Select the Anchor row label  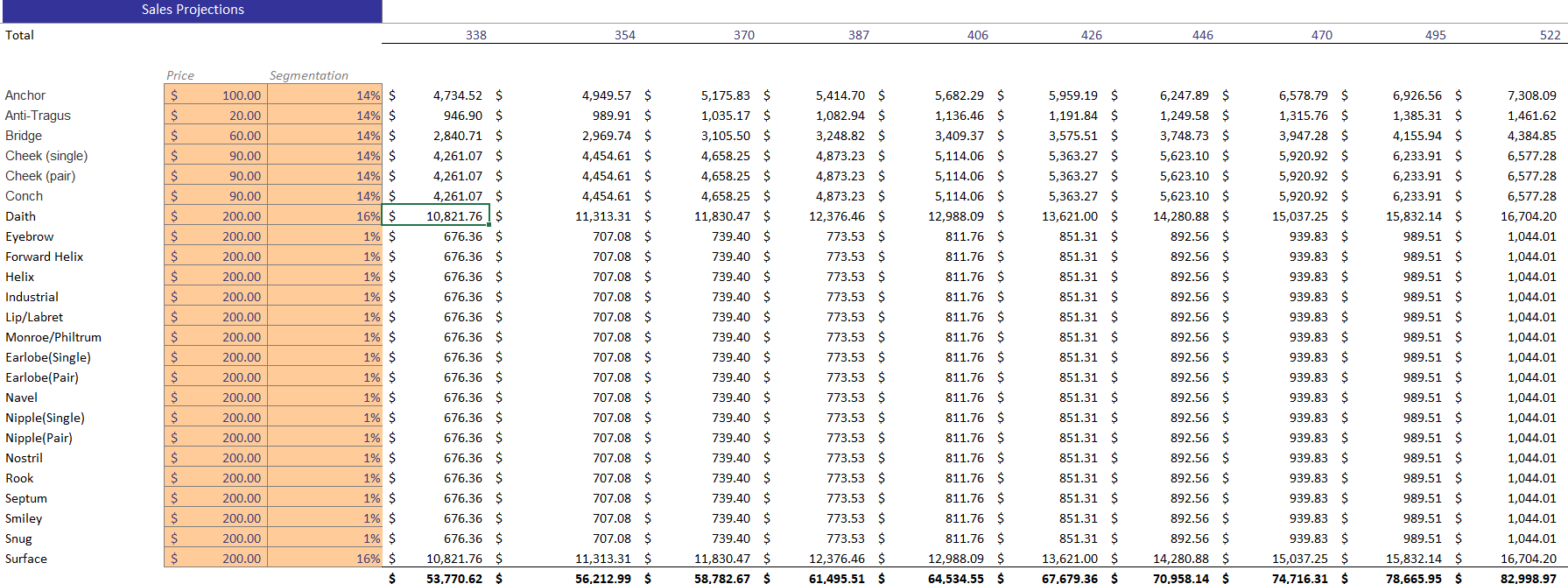(x=25, y=95)
